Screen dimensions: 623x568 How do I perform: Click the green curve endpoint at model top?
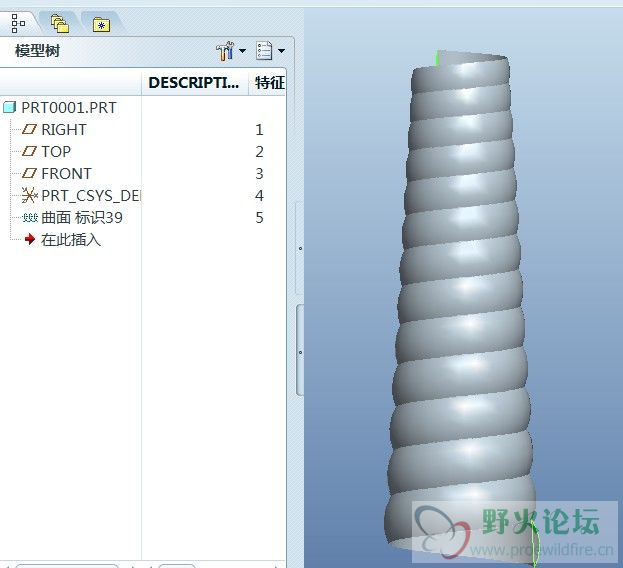[x=437, y=58]
